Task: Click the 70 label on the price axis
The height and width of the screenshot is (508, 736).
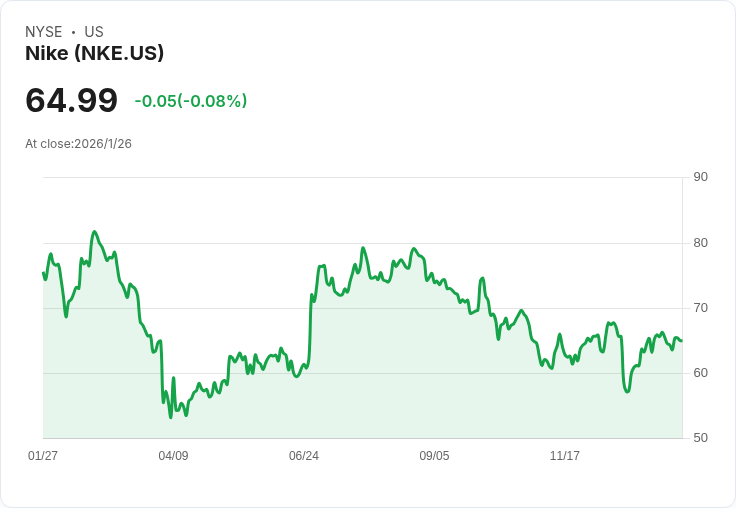Action: [701, 308]
